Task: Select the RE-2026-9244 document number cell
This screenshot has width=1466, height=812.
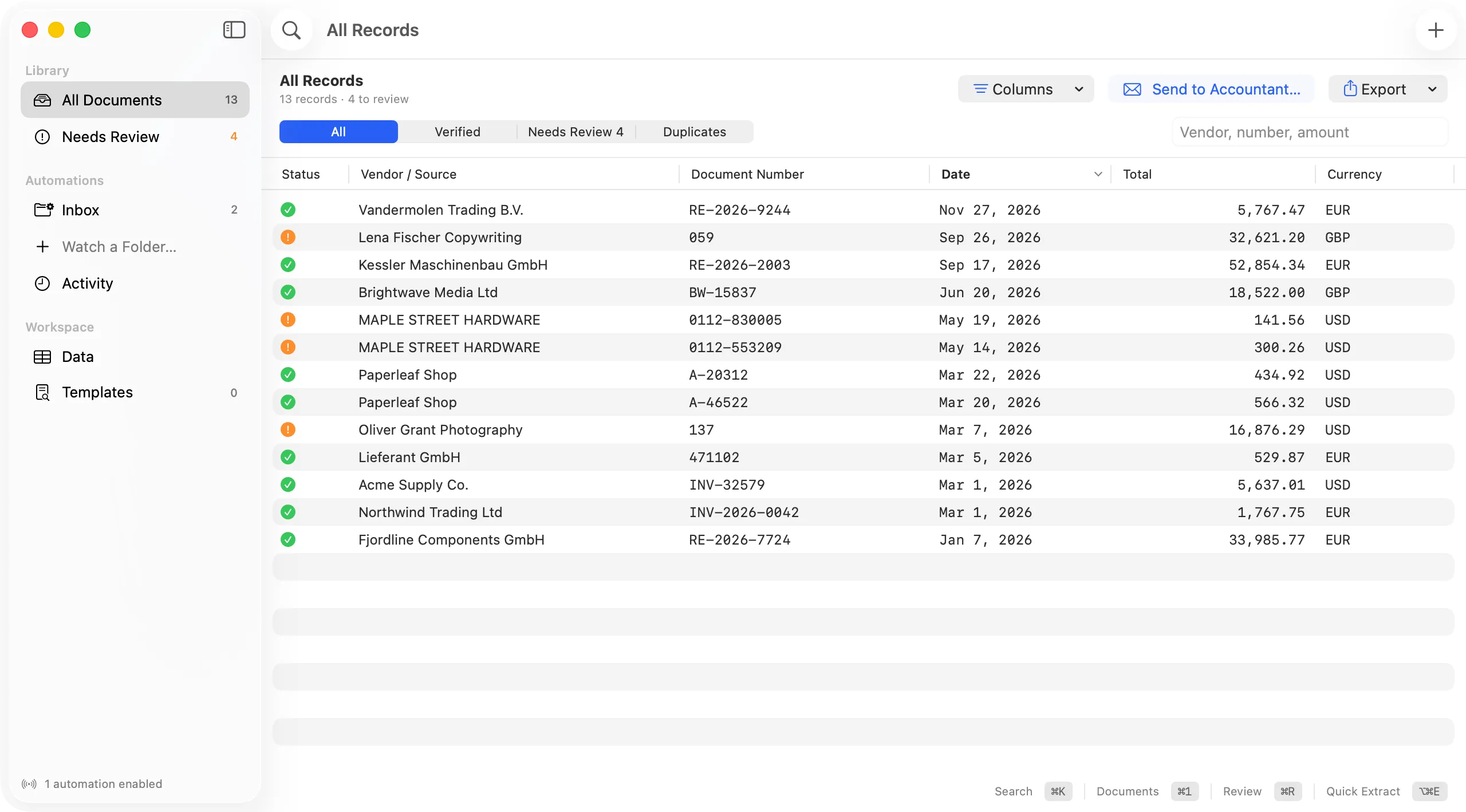Action: (739, 210)
